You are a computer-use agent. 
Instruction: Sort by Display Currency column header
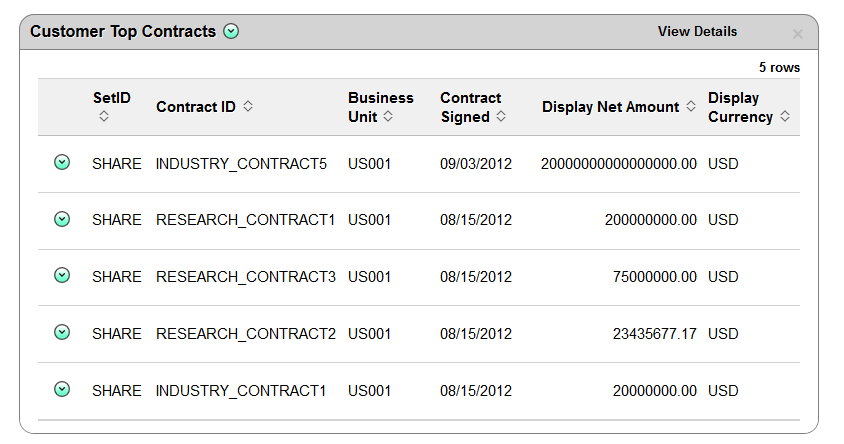pyautogui.click(x=785, y=117)
